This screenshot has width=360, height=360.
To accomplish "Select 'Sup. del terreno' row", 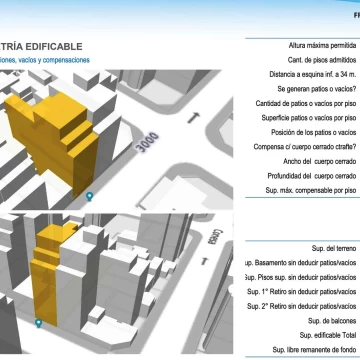I will (x=334, y=249).
